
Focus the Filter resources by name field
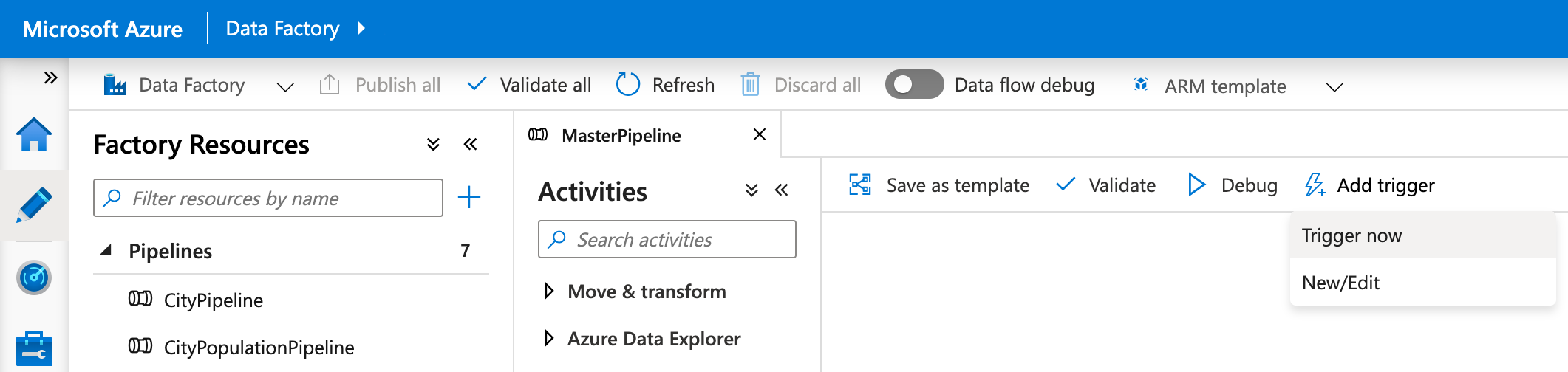point(268,198)
